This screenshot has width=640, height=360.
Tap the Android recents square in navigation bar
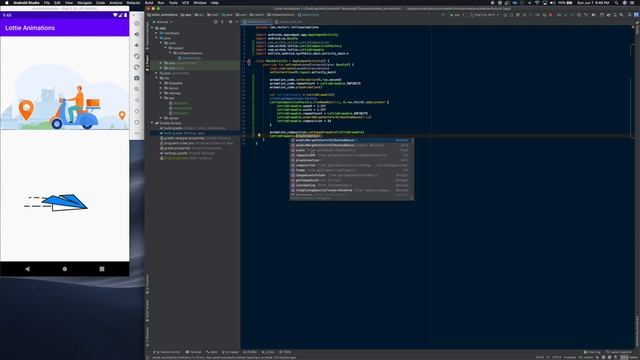(x=102, y=269)
